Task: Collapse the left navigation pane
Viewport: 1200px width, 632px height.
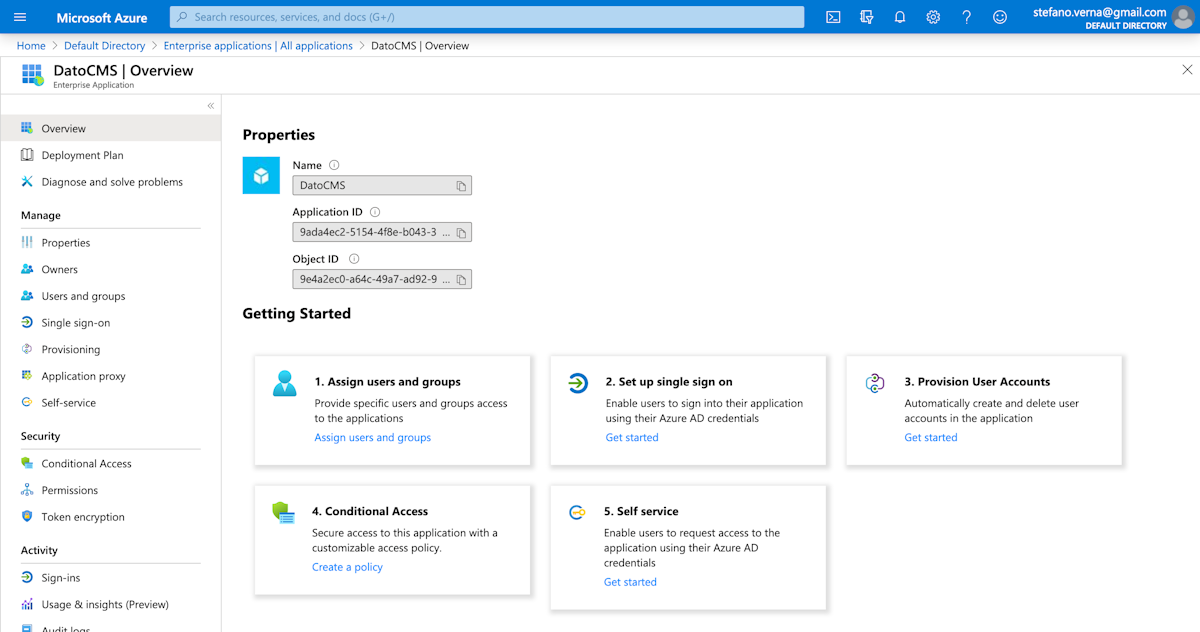Action: [x=210, y=105]
